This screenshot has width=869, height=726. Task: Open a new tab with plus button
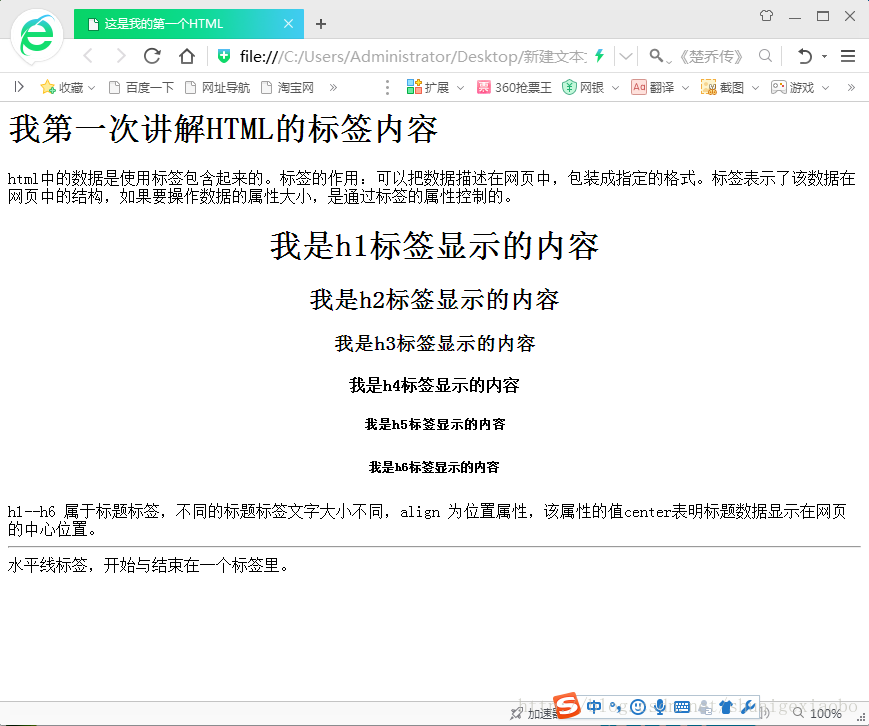[x=321, y=24]
